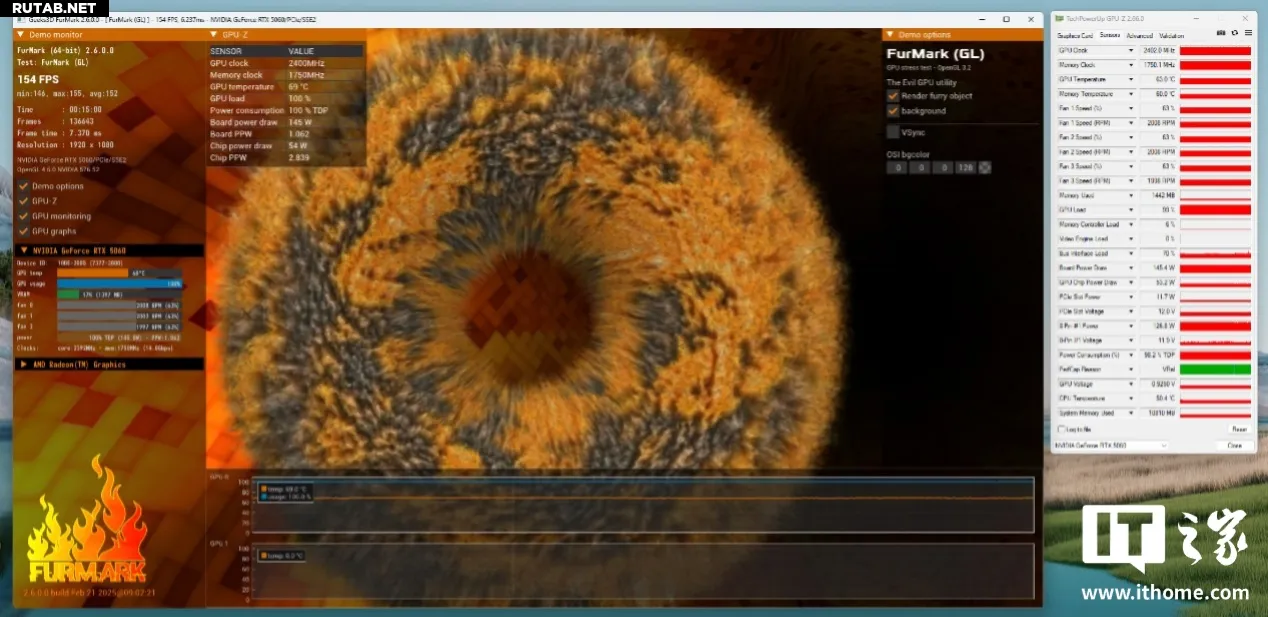Viewport: 1268px width, 617px height.
Task: Uncheck Render furry object option
Action: (x=893, y=96)
